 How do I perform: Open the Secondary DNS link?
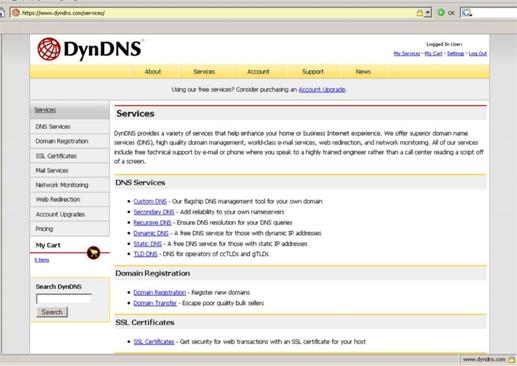click(154, 212)
